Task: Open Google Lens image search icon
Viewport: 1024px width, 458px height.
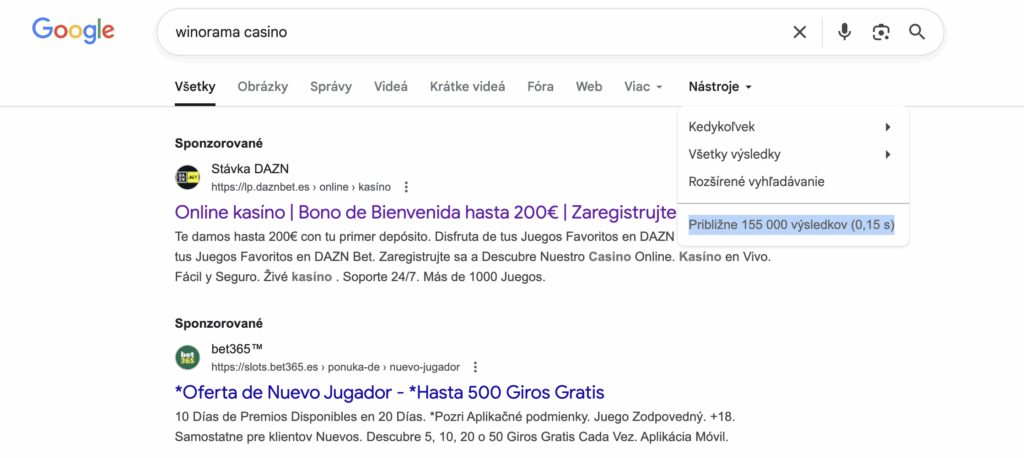Action: pyautogui.click(x=880, y=32)
